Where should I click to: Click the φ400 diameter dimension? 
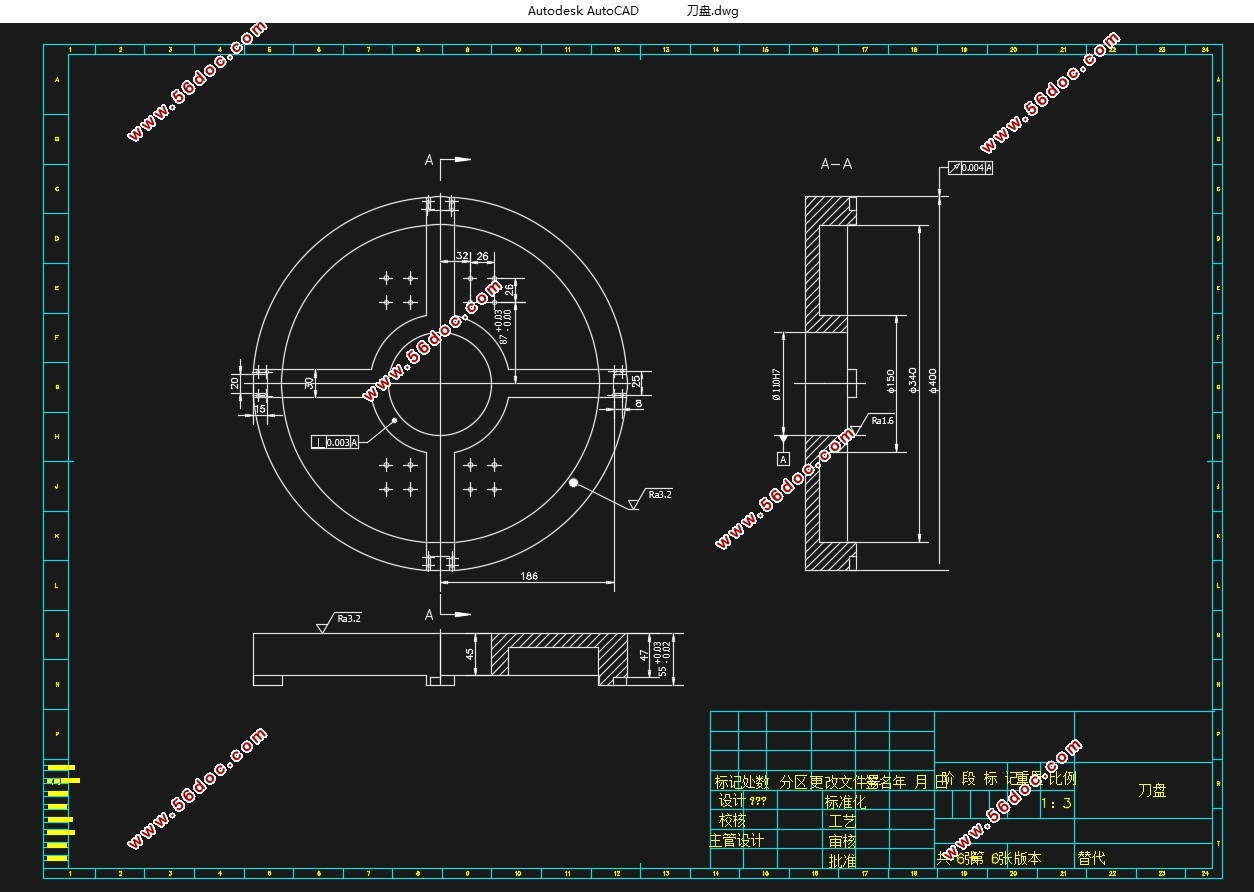pos(933,380)
